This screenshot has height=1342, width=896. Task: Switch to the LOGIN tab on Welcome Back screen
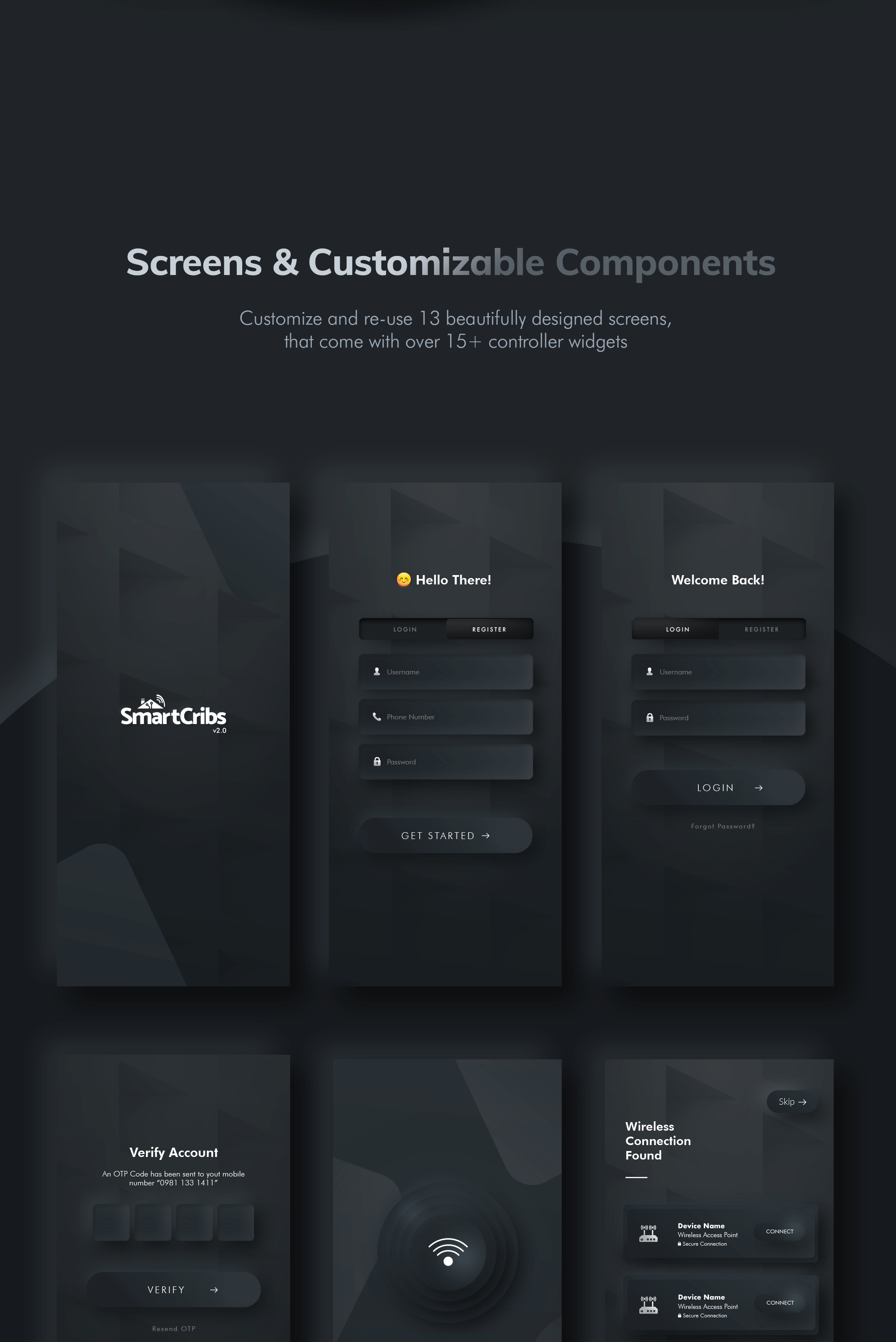click(x=677, y=628)
